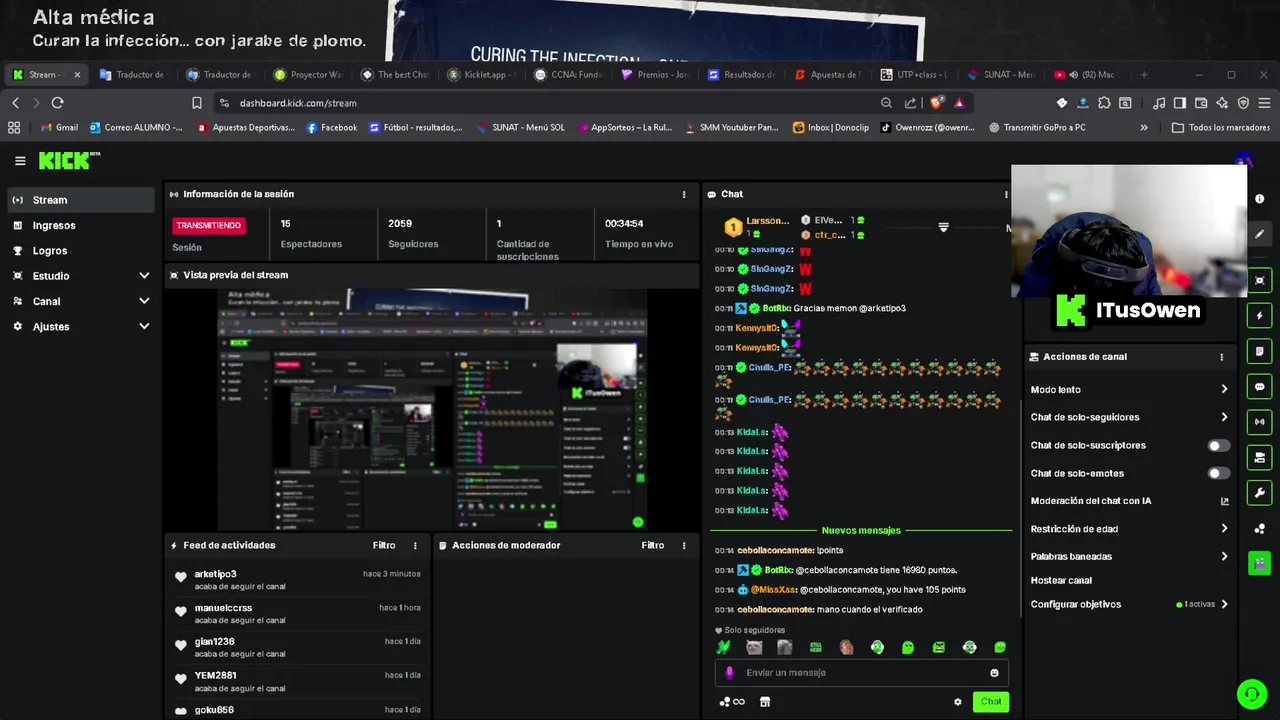Focus the Enviar un mensaje field
The height and width of the screenshot is (720, 1280).
coord(860,673)
